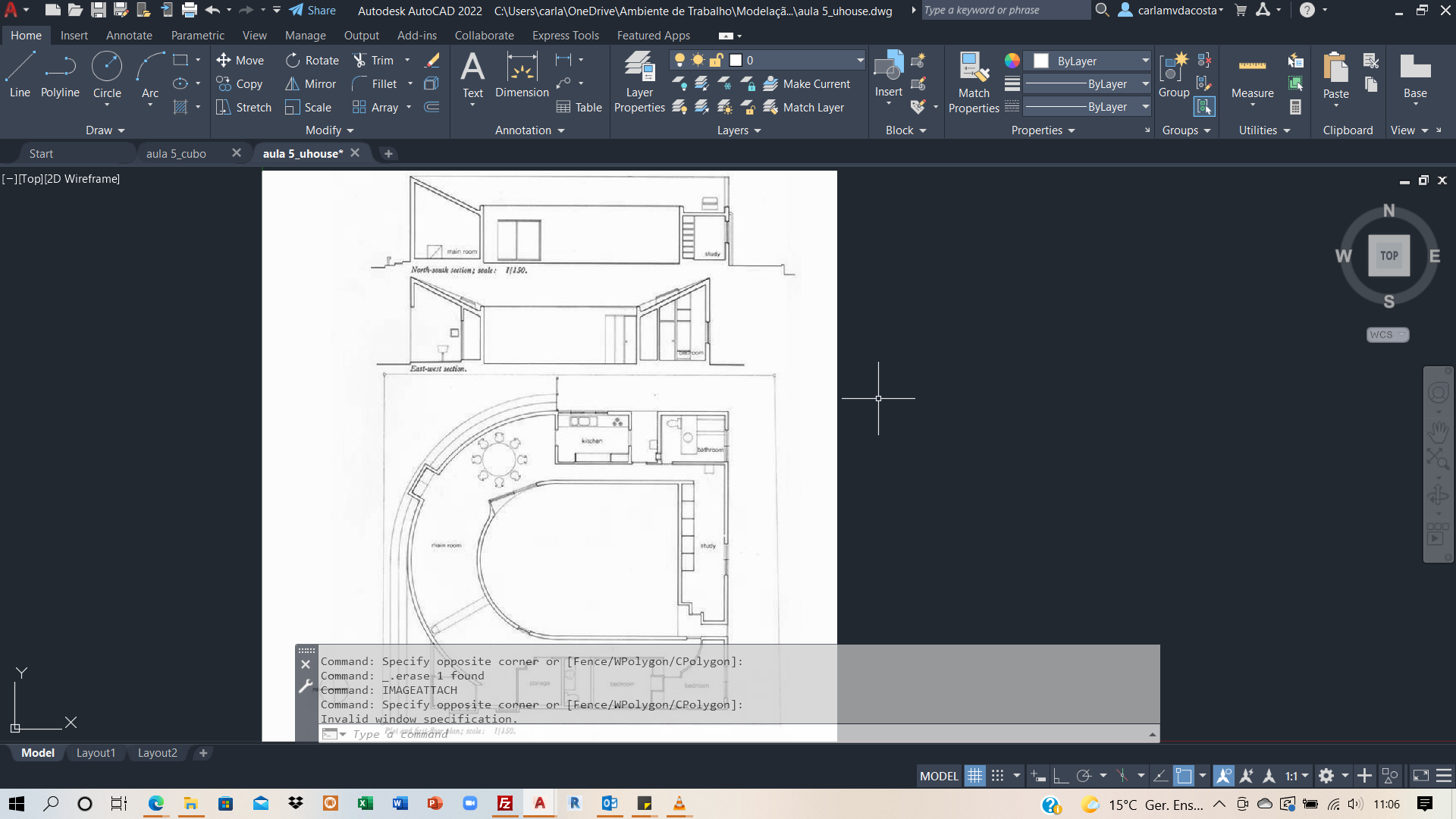1456x819 pixels.
Task: Open the annotation scale 1:1 dropdown
Action: pos(1297,776)
